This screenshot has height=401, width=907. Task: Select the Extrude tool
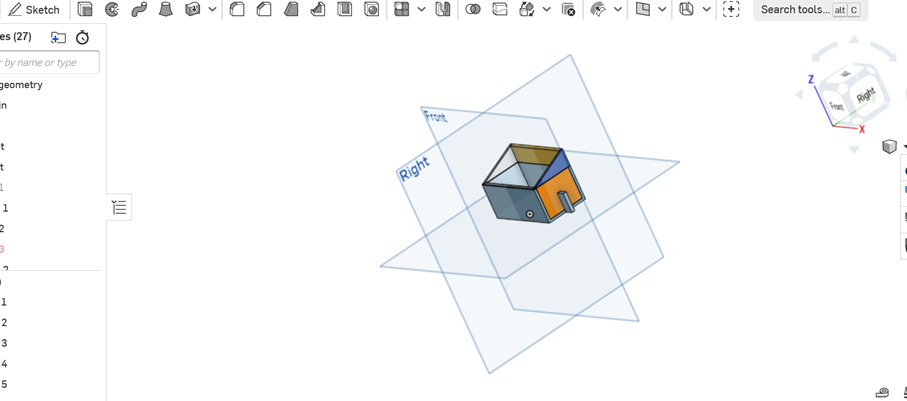[x=85, y=10]
